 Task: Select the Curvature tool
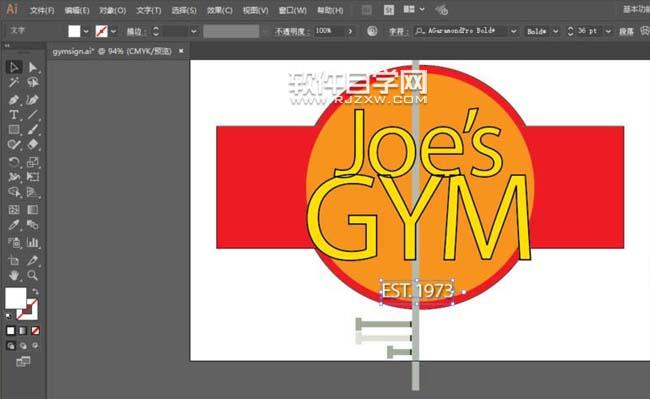click(32, 99)
